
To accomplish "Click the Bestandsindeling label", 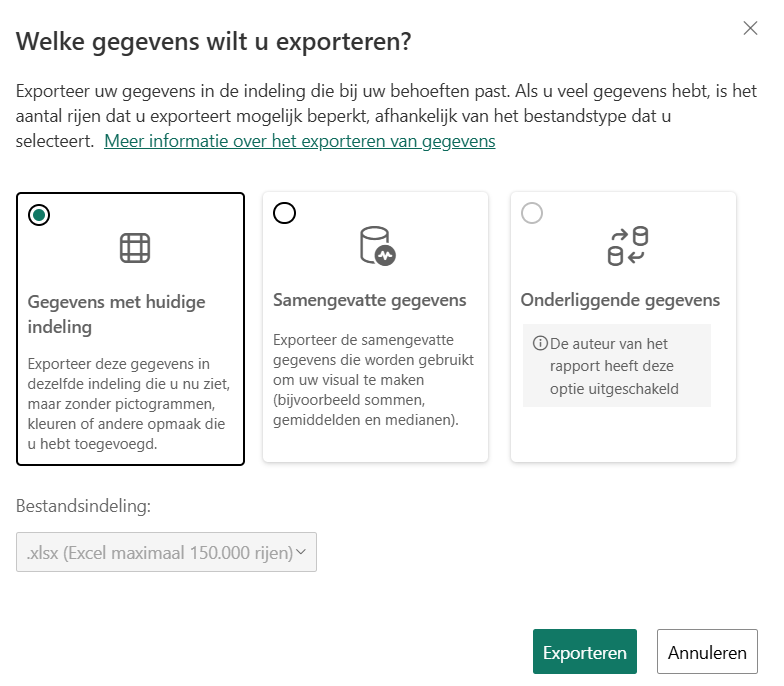I will tap(83, 506).
